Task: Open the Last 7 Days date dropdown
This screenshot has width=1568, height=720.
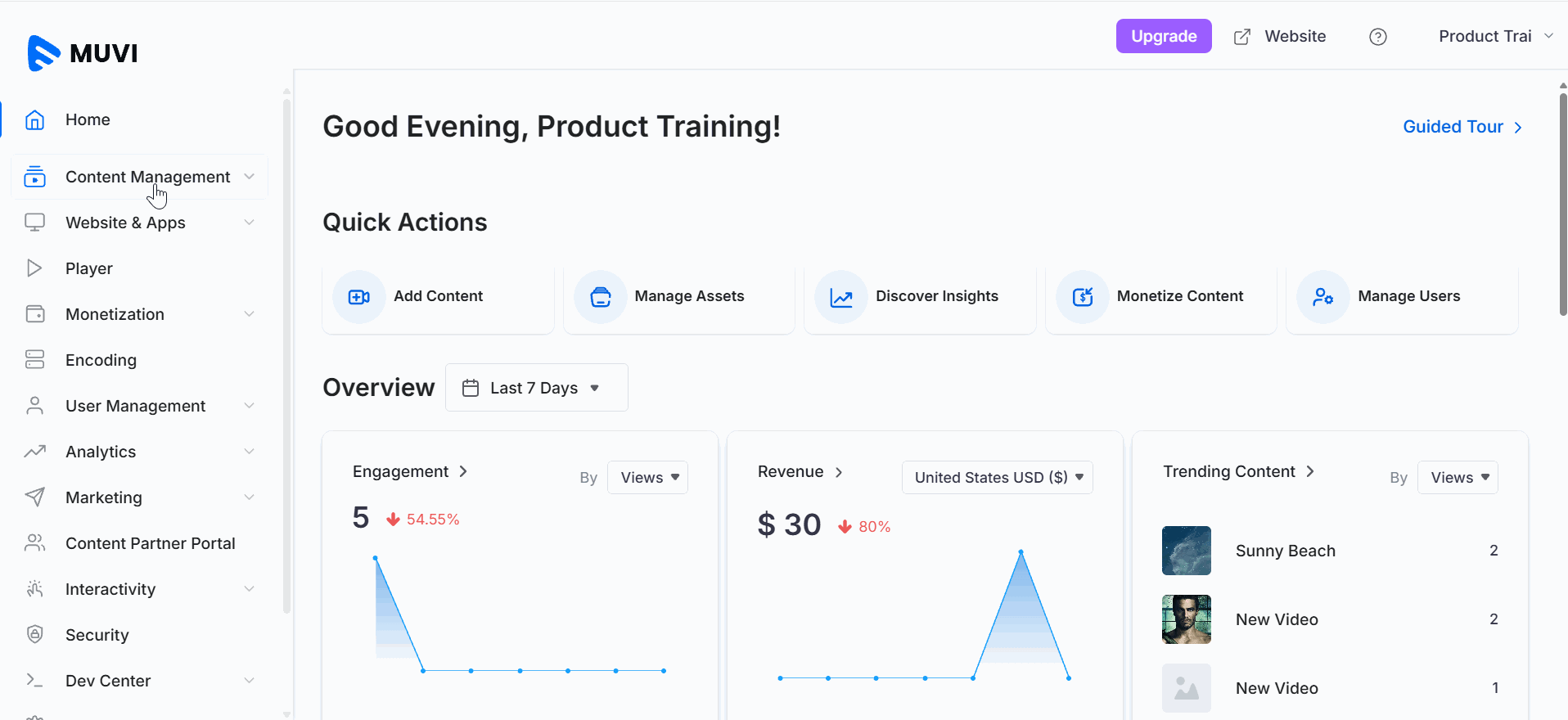Action: (536, 388)
